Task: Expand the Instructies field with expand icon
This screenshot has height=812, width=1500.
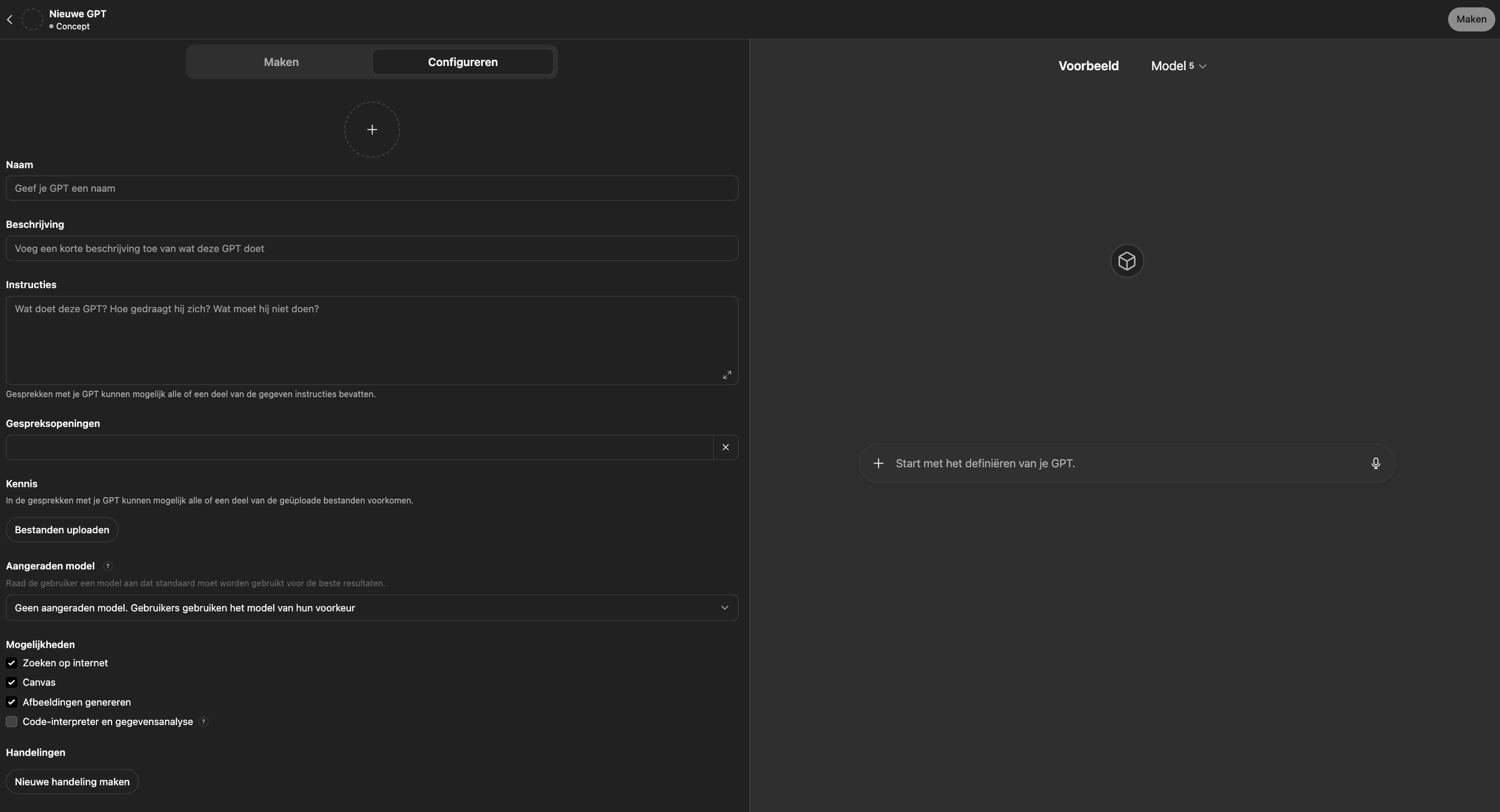Action: click(727, 375)
